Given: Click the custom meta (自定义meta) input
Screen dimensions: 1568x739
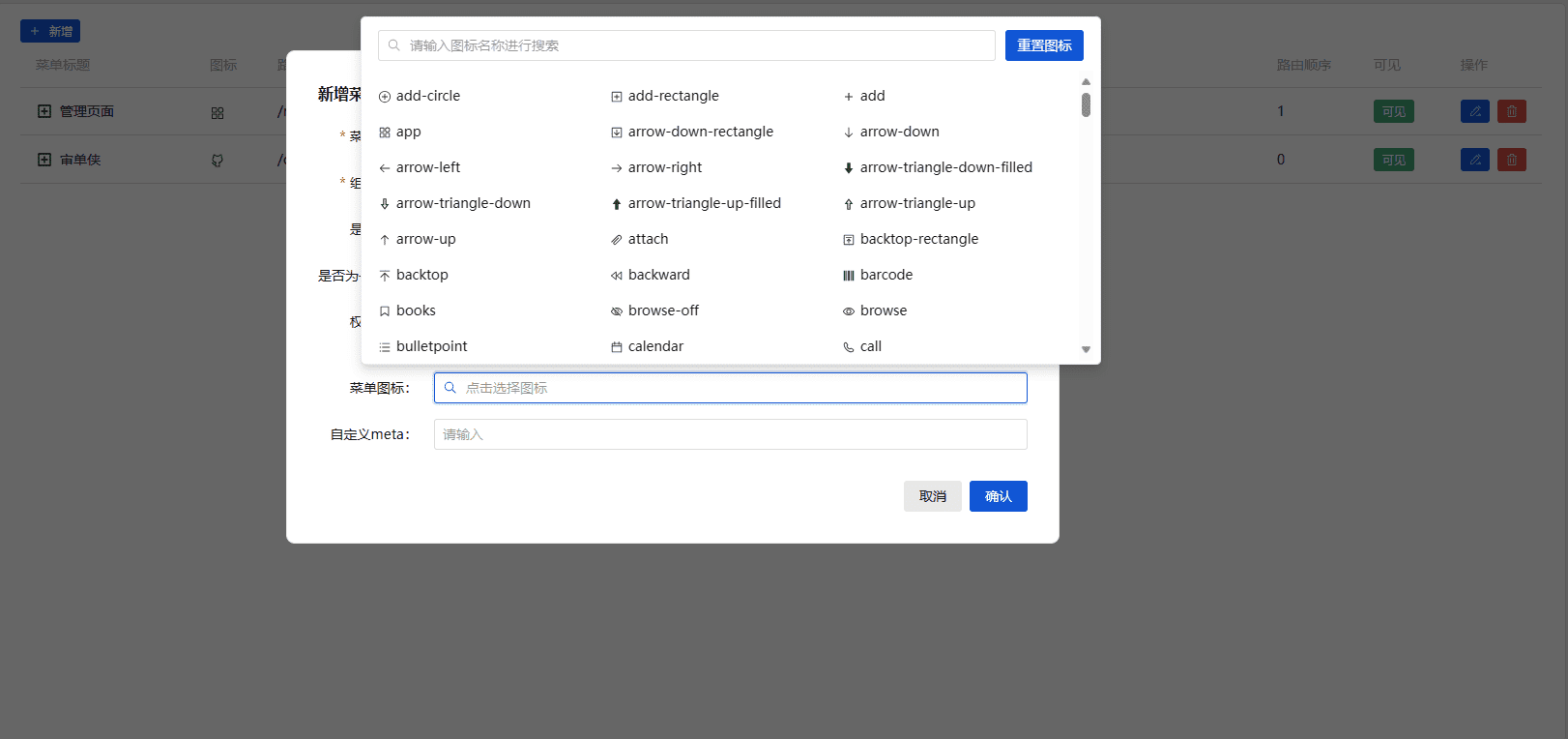Looking at the screenshot, I should [731, 434].
